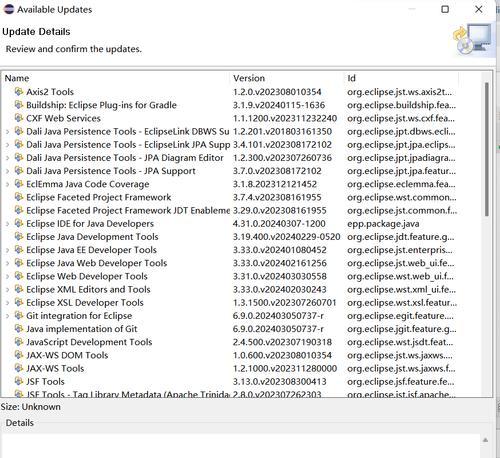This screenshot has height=458, width=500.
Task: Click the Buildship Gradle plug-in icon
Action: [19, 105]
